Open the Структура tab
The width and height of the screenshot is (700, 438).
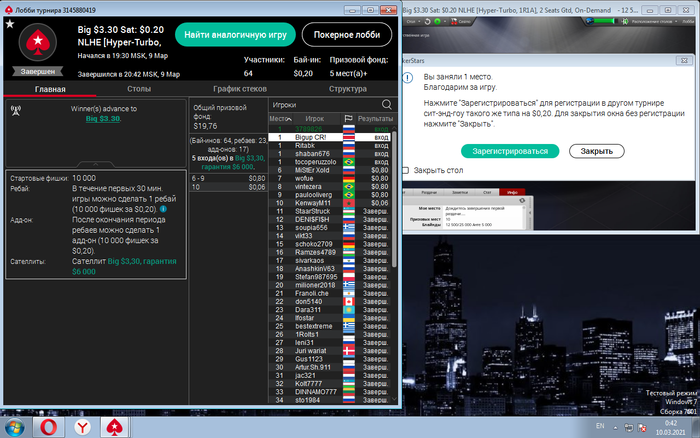click(x=348, y=89)
